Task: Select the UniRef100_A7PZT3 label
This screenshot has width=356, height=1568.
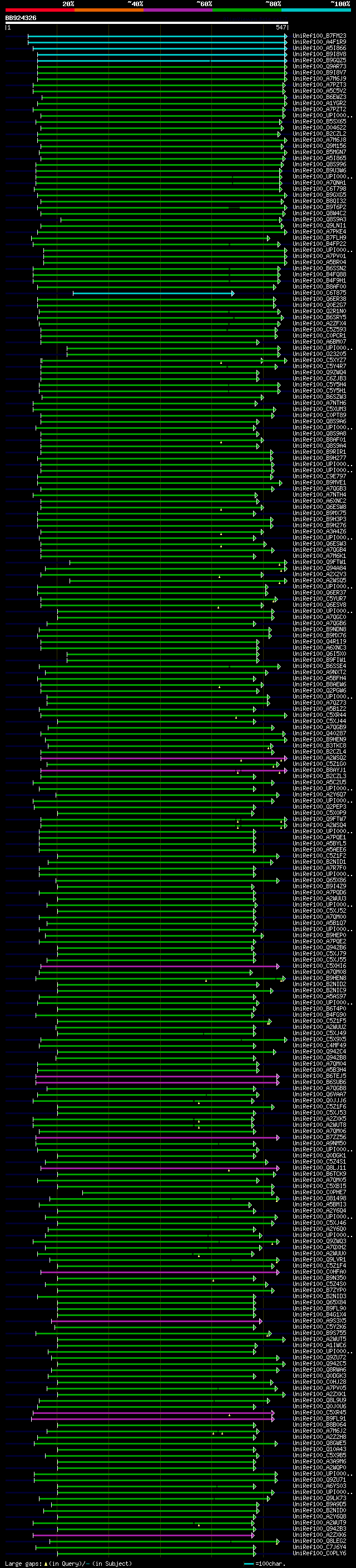Action: [x=319, y=85]
